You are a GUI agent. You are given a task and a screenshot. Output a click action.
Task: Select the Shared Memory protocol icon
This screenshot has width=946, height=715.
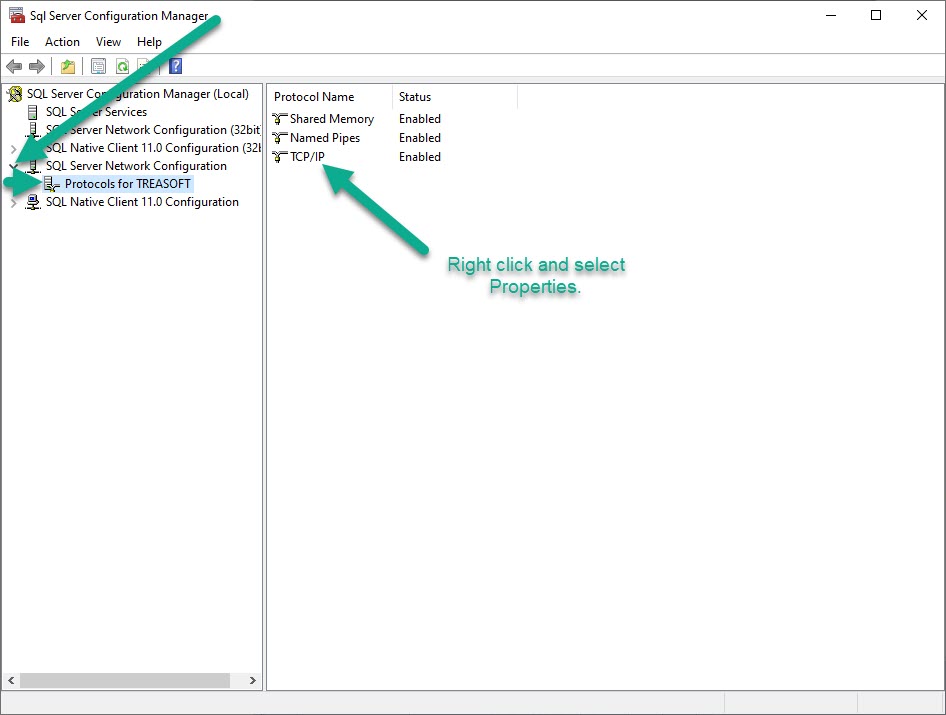click(279, 119)
